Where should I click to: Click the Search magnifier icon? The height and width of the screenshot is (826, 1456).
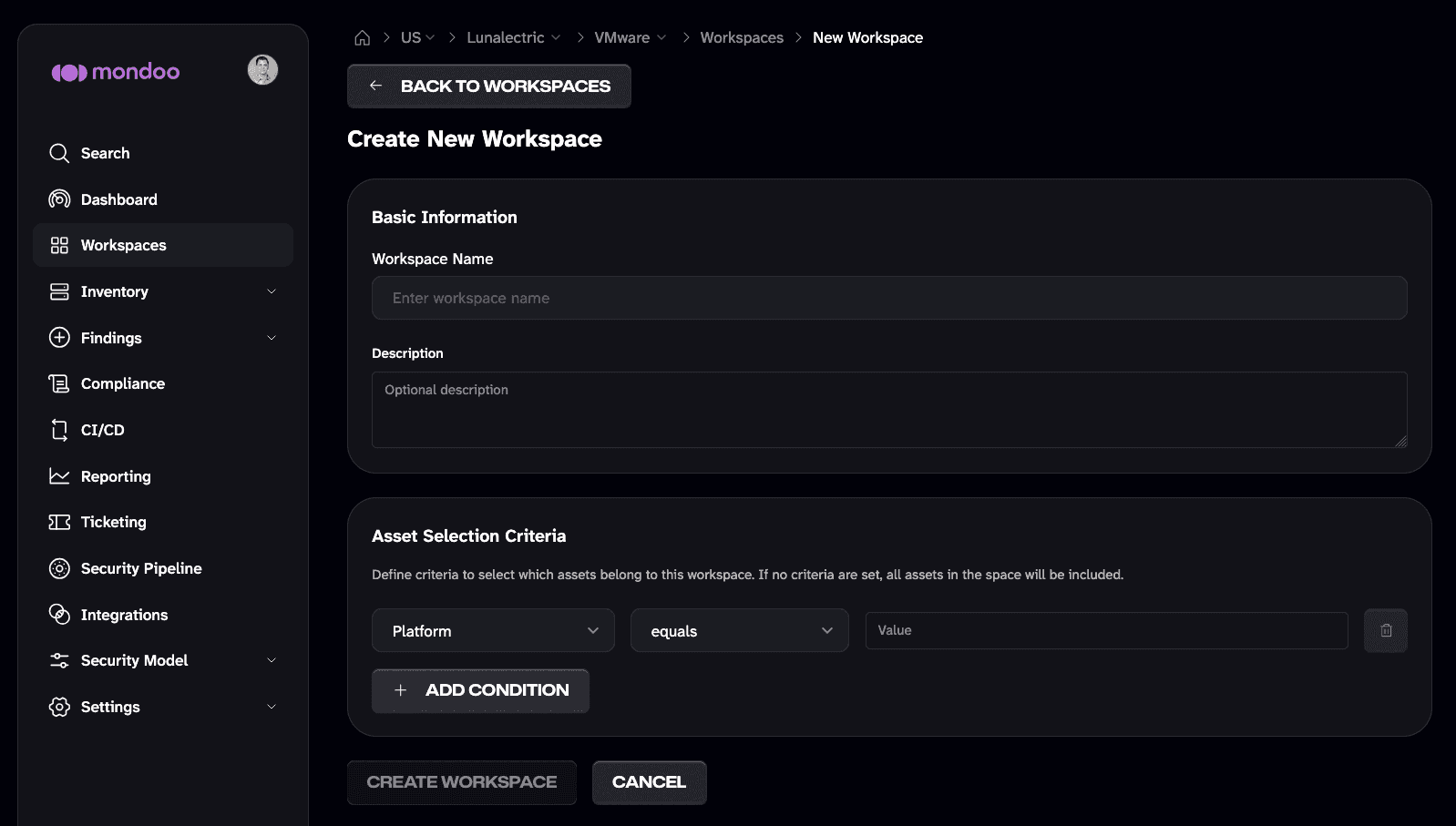click(59, 153)
